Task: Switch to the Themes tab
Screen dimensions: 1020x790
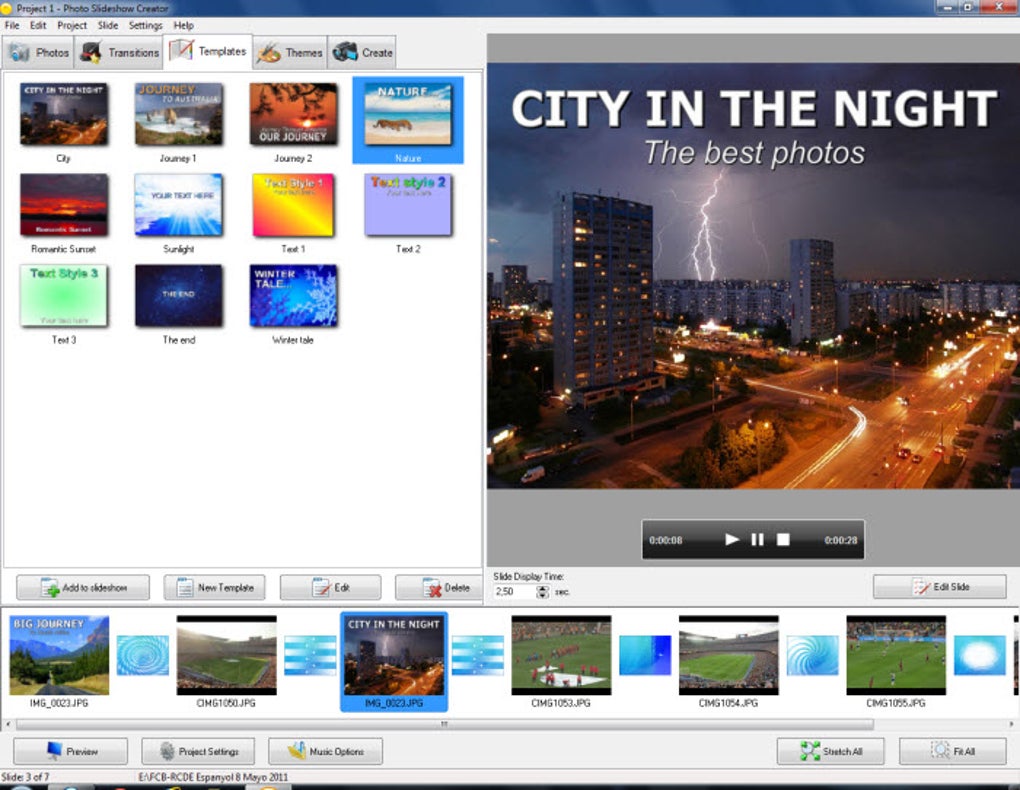Action: click(x=290, y=51)
